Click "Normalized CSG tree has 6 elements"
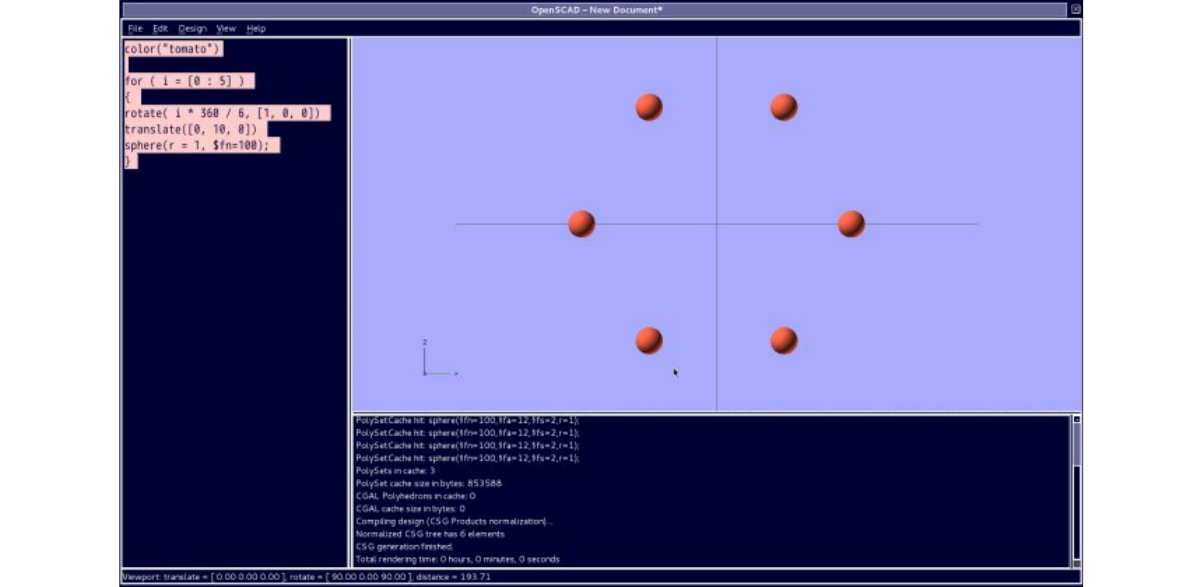The width and height of the screenshot is (1190, 587). (x=430, y=534)
